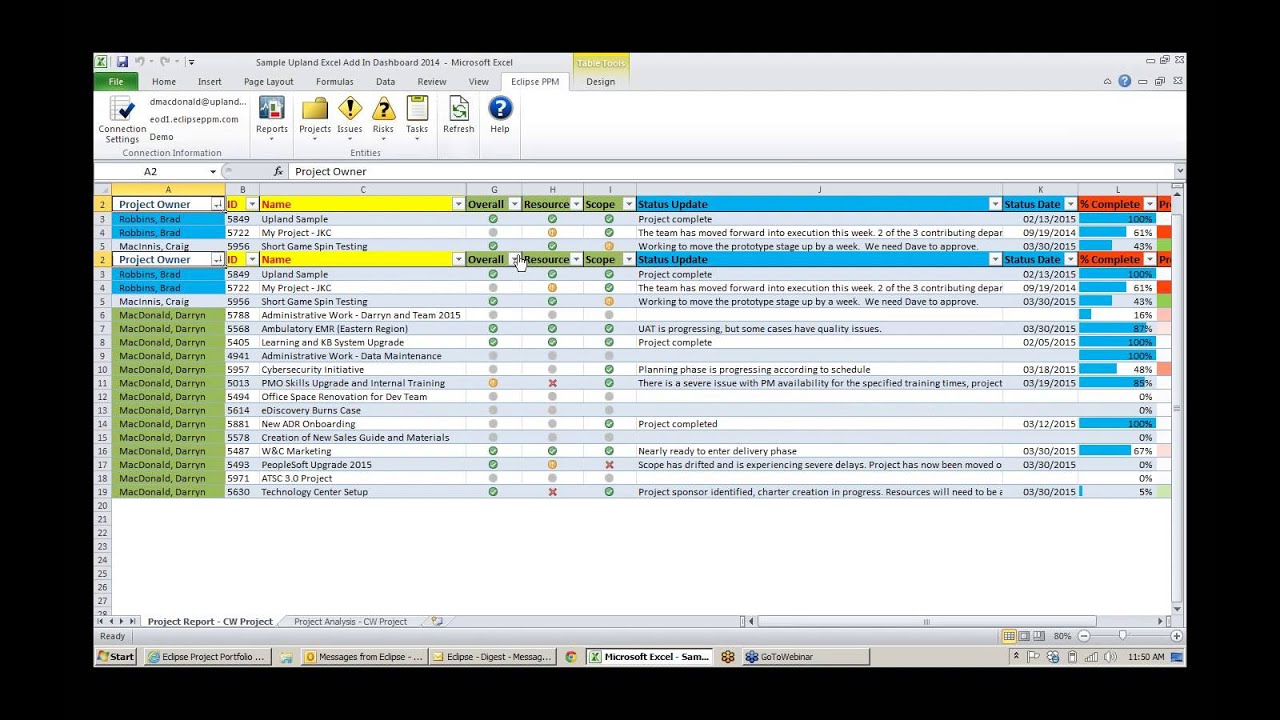Click the formula bar containing Project Owner
The image size is (1280, 720).
click(730, 171)
